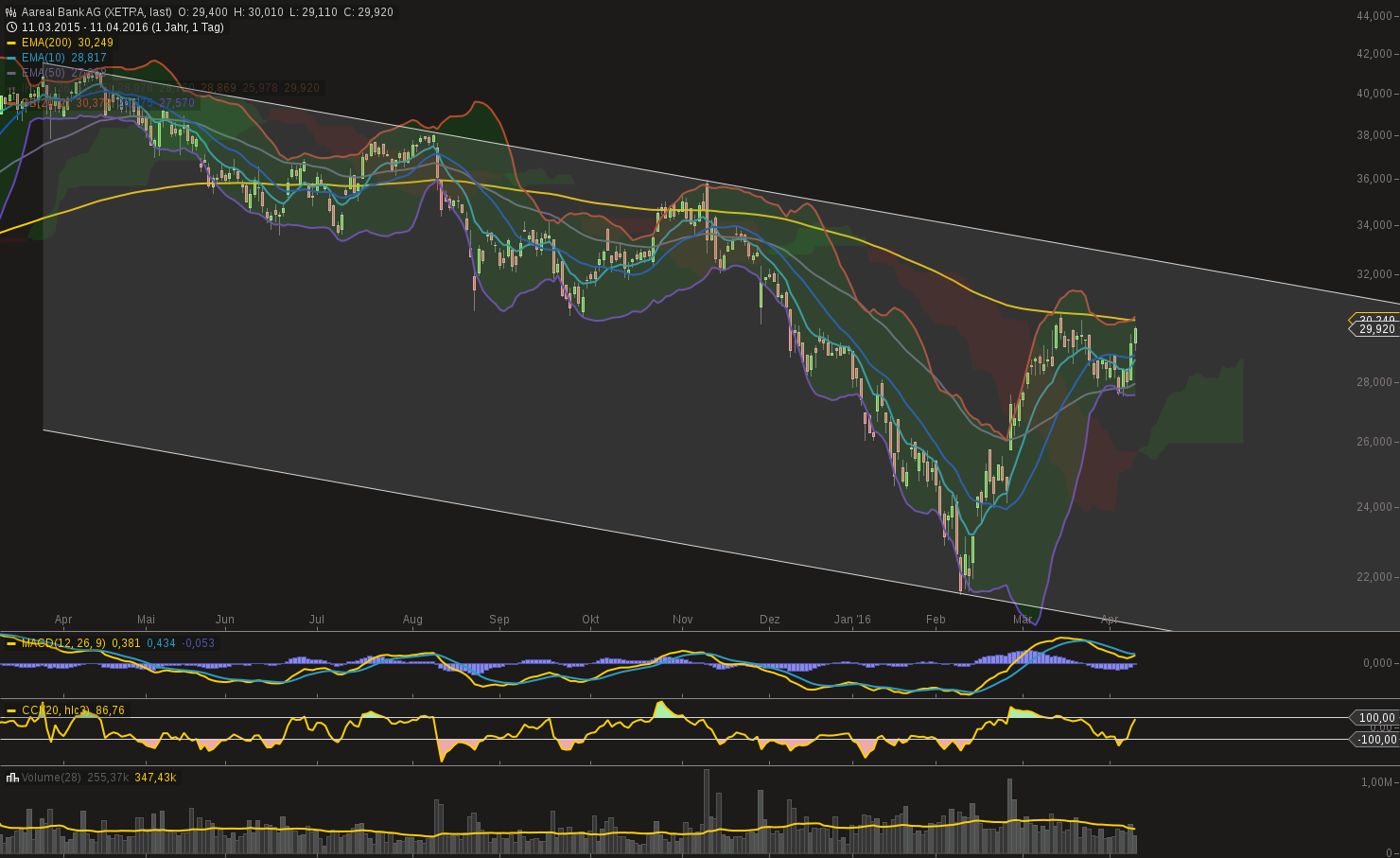The height and width of the screenshot is (858, 1400).
Task: Select the Aareal Bank AG (XETRA, last) title
Action: tap(96, 12)
